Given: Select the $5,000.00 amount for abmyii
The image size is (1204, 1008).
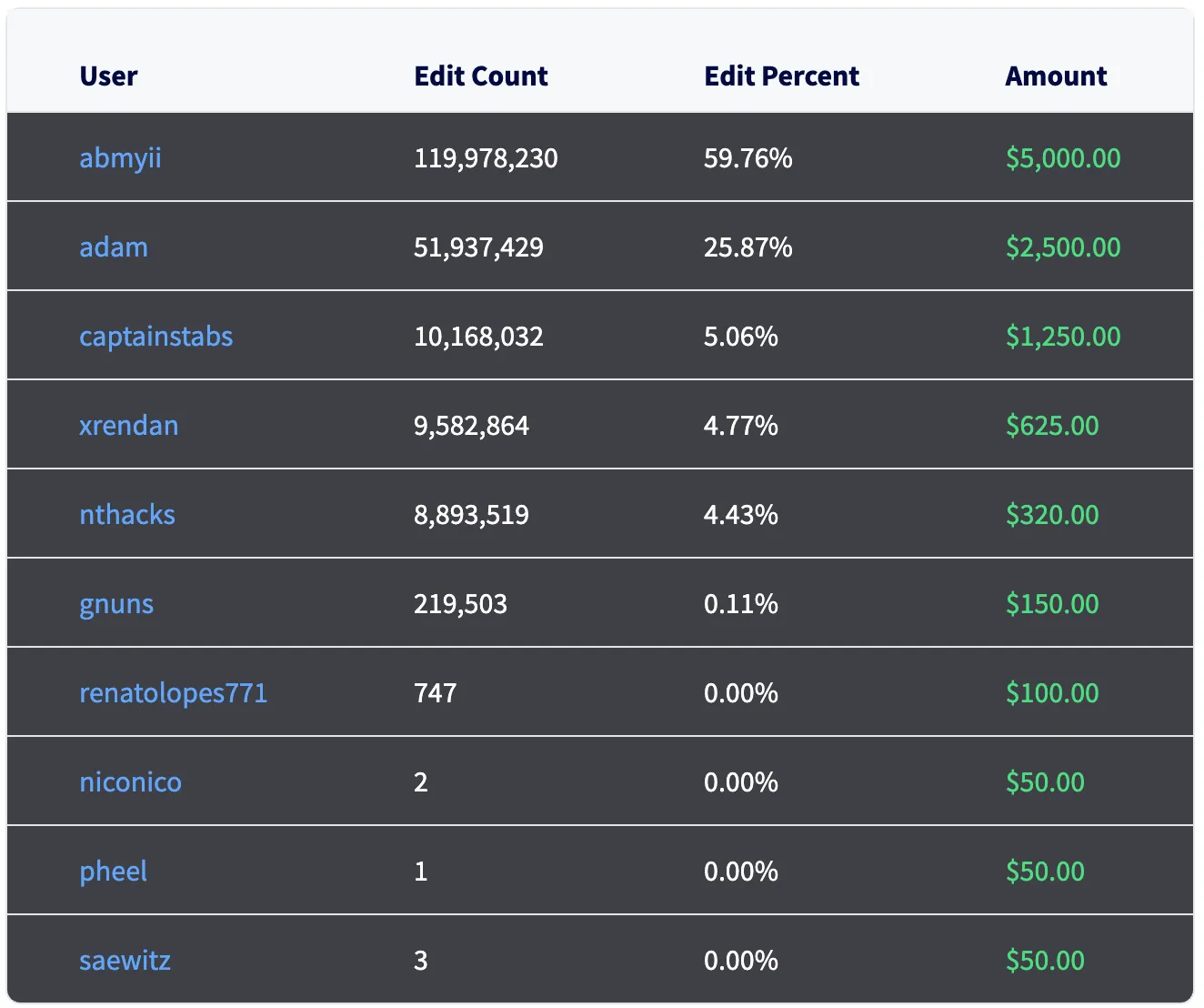Looking at the screenshot, I should point(1061,157).
